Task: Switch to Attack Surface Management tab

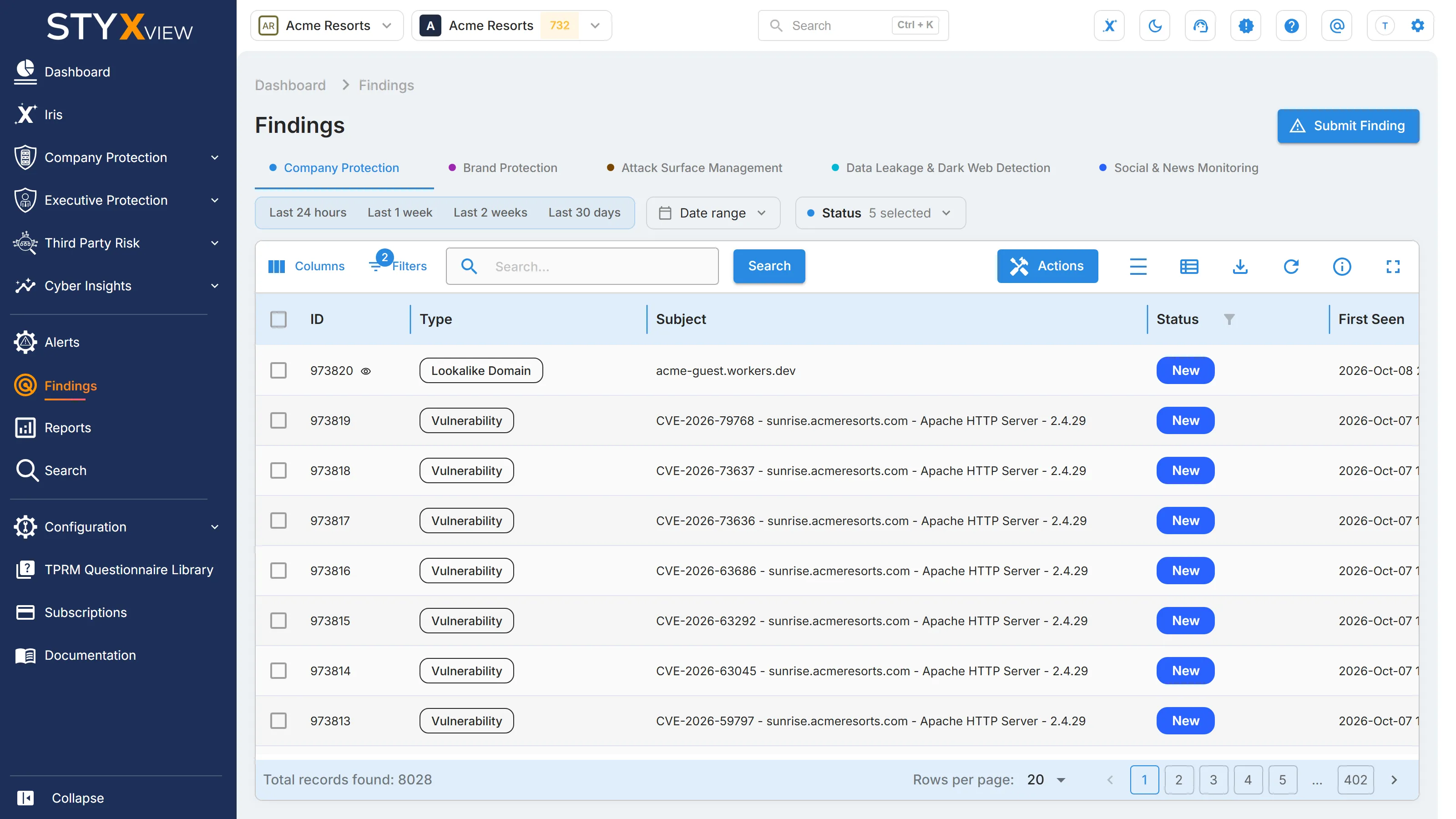Action: (694, 168)
